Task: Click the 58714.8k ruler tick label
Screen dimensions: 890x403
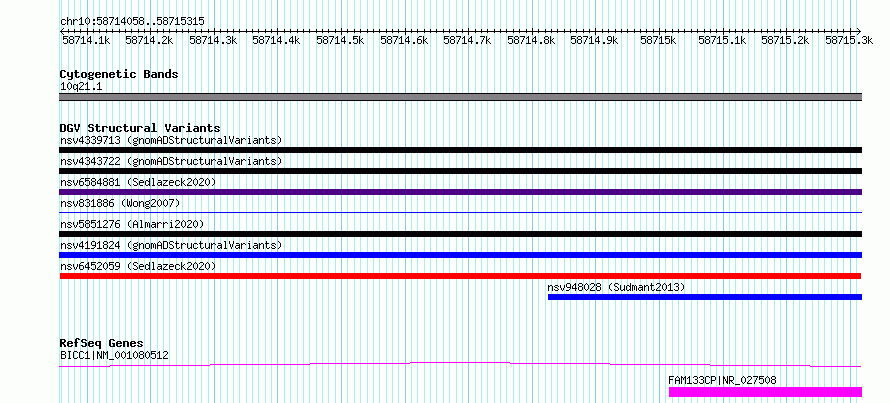Action: tap(531, 41)
